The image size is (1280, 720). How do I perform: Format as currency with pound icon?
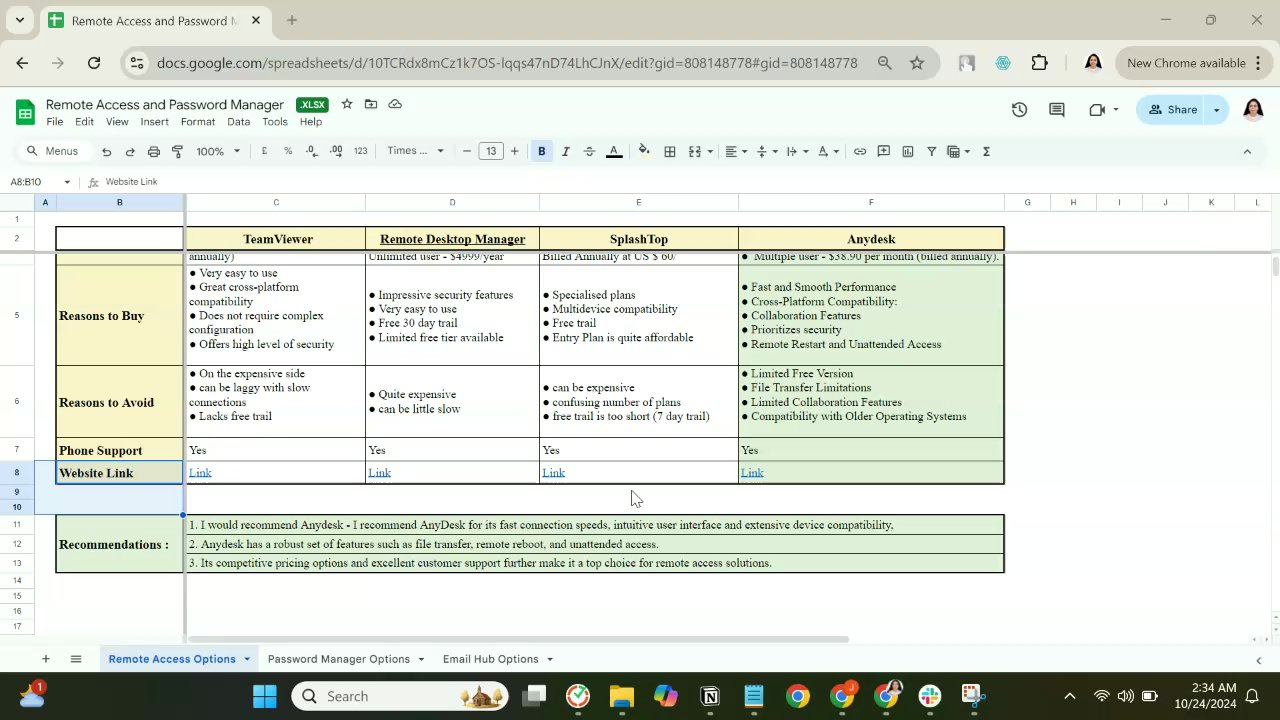[264, 152]
